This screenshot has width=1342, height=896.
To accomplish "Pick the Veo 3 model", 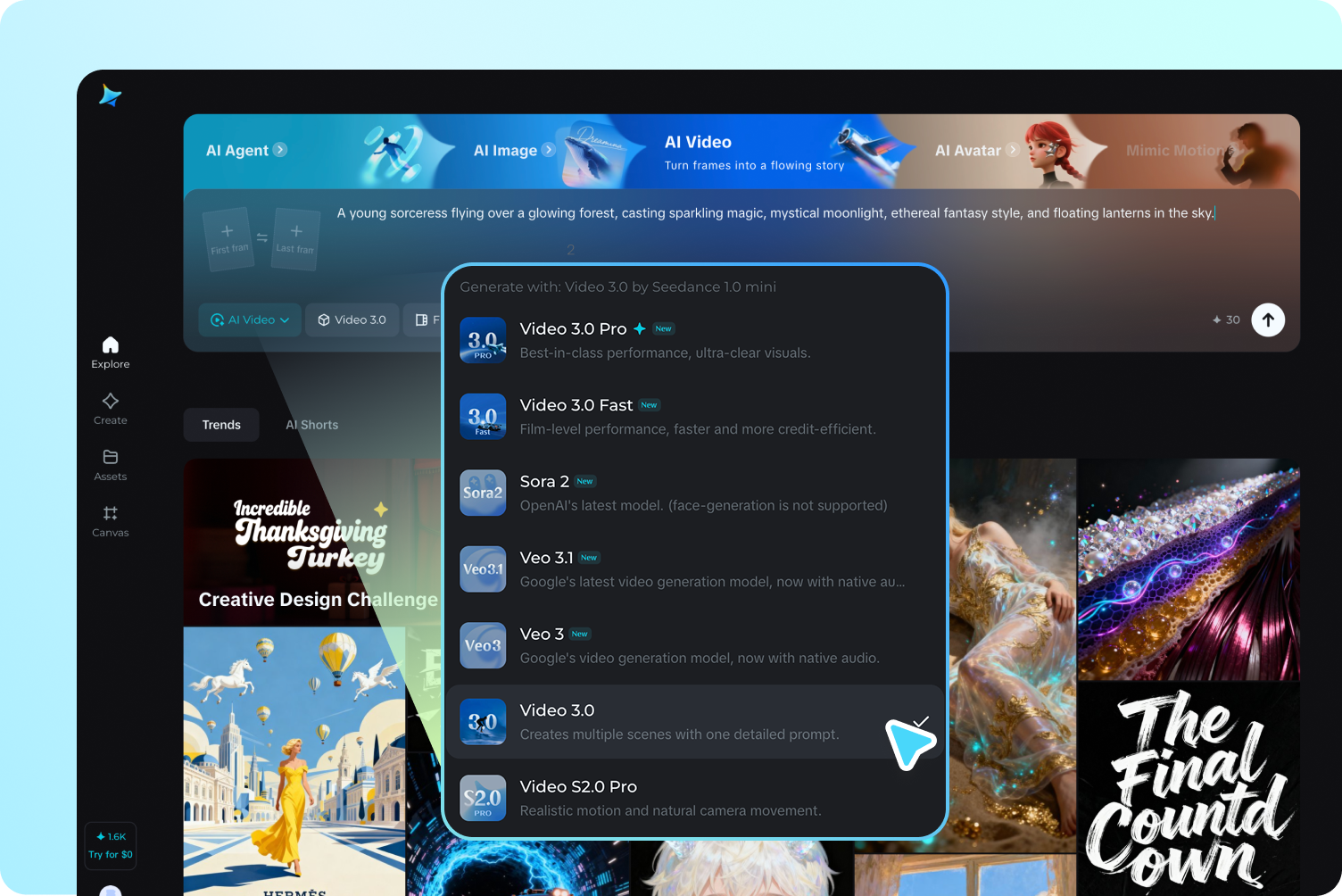I will 694,645.
